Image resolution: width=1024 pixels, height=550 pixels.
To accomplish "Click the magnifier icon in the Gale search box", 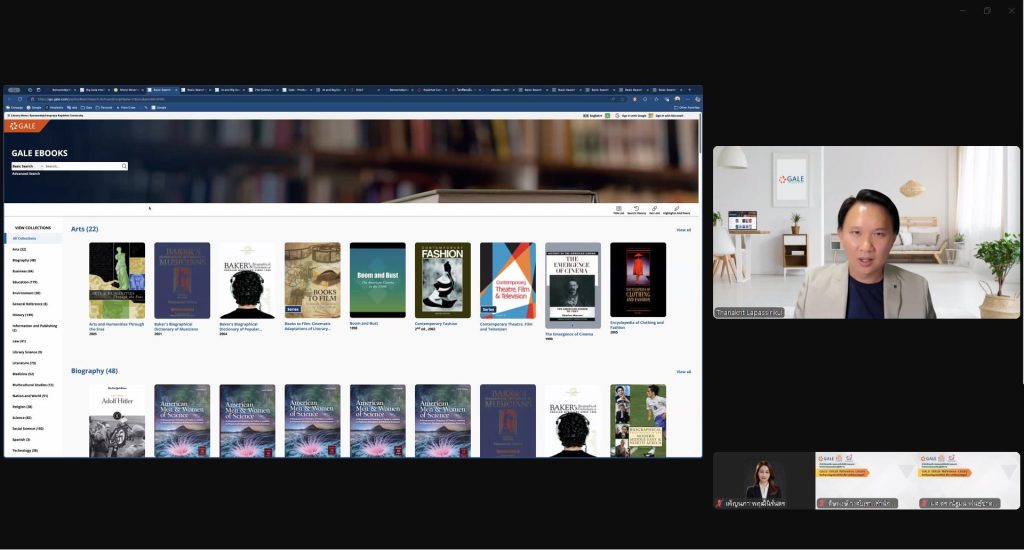I will tap(124, 166).
